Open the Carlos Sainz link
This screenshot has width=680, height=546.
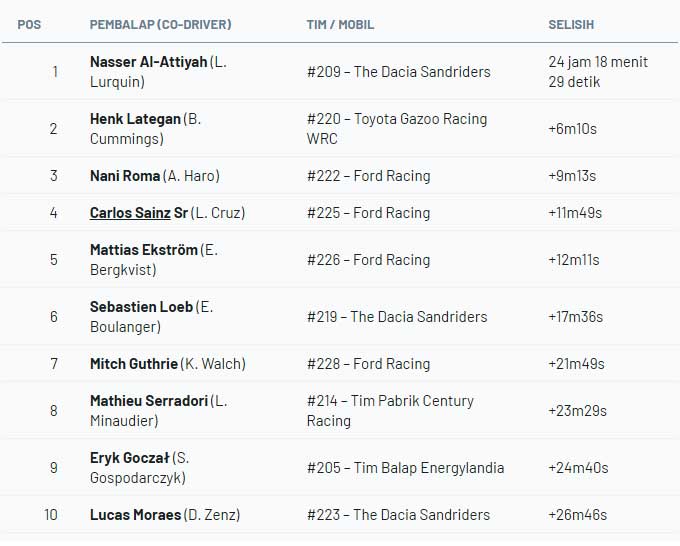pyautogui.click(x=130, y=213)
